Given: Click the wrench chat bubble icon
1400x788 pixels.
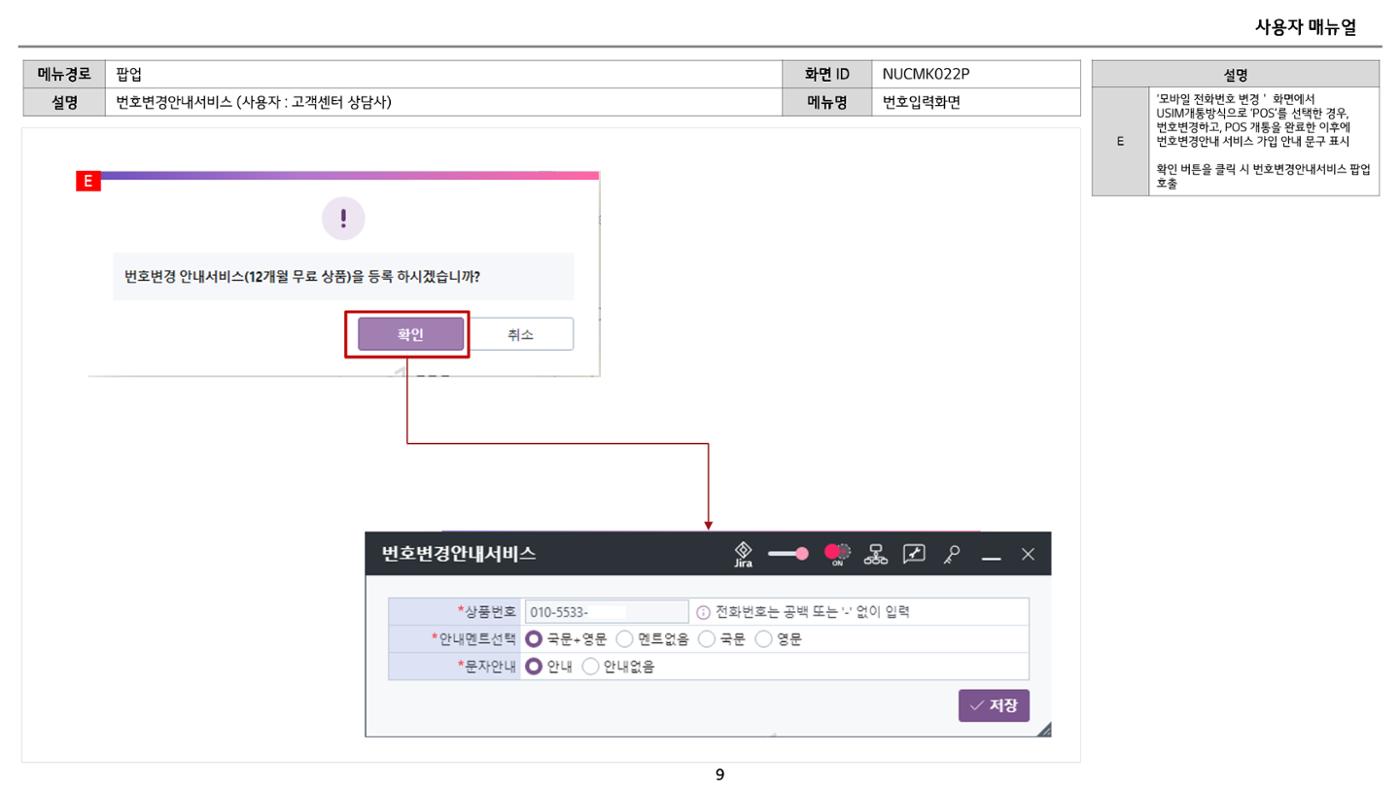Looking at the screenshot, I should tap(914, 553).
